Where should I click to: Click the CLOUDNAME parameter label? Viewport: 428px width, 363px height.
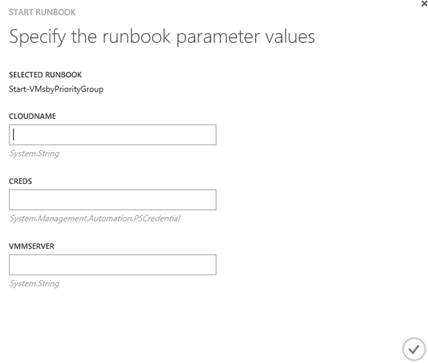32,116
